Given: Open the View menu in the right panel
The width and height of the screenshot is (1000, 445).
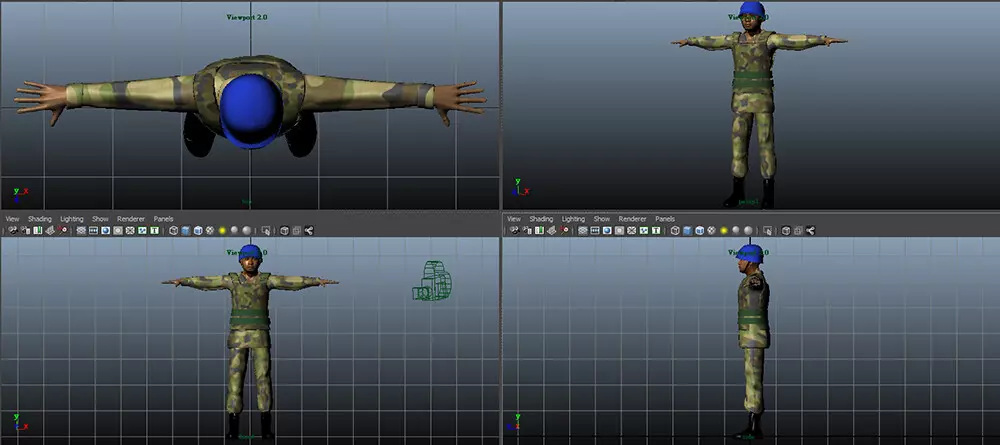Looking at the screenshot, I should 513,218.
